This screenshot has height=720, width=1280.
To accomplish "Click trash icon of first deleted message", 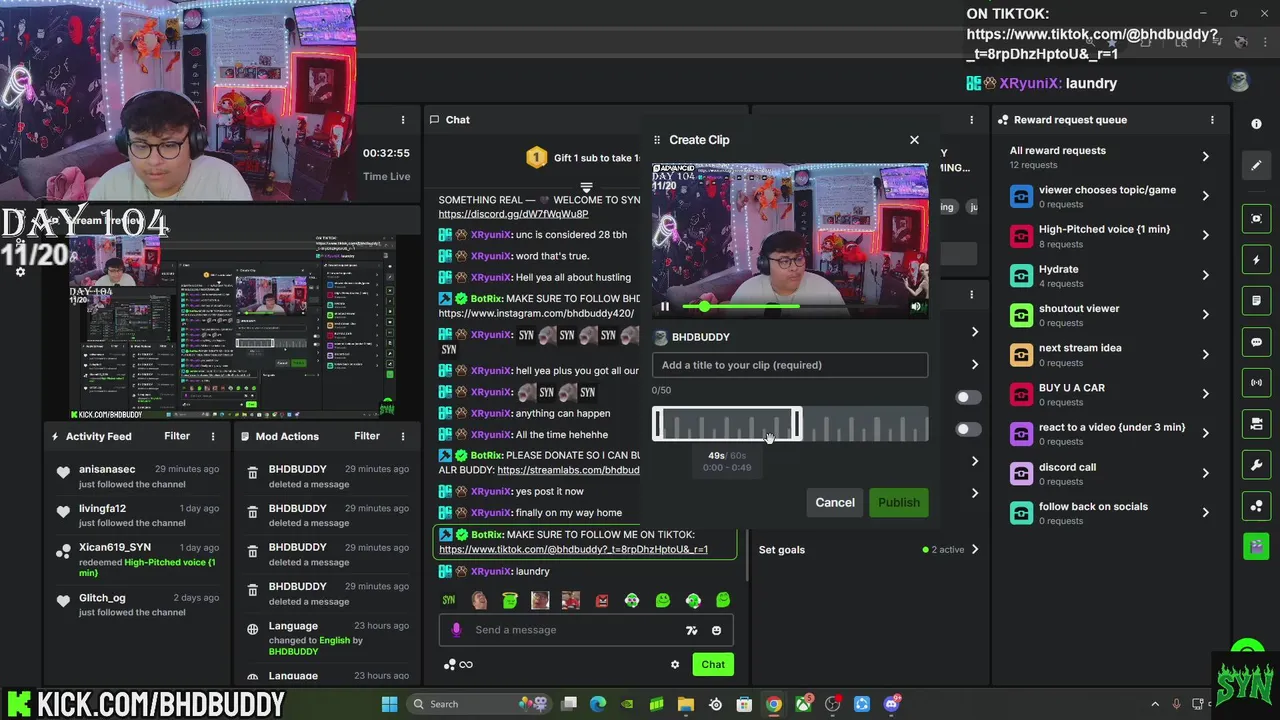I will [253, 473].
